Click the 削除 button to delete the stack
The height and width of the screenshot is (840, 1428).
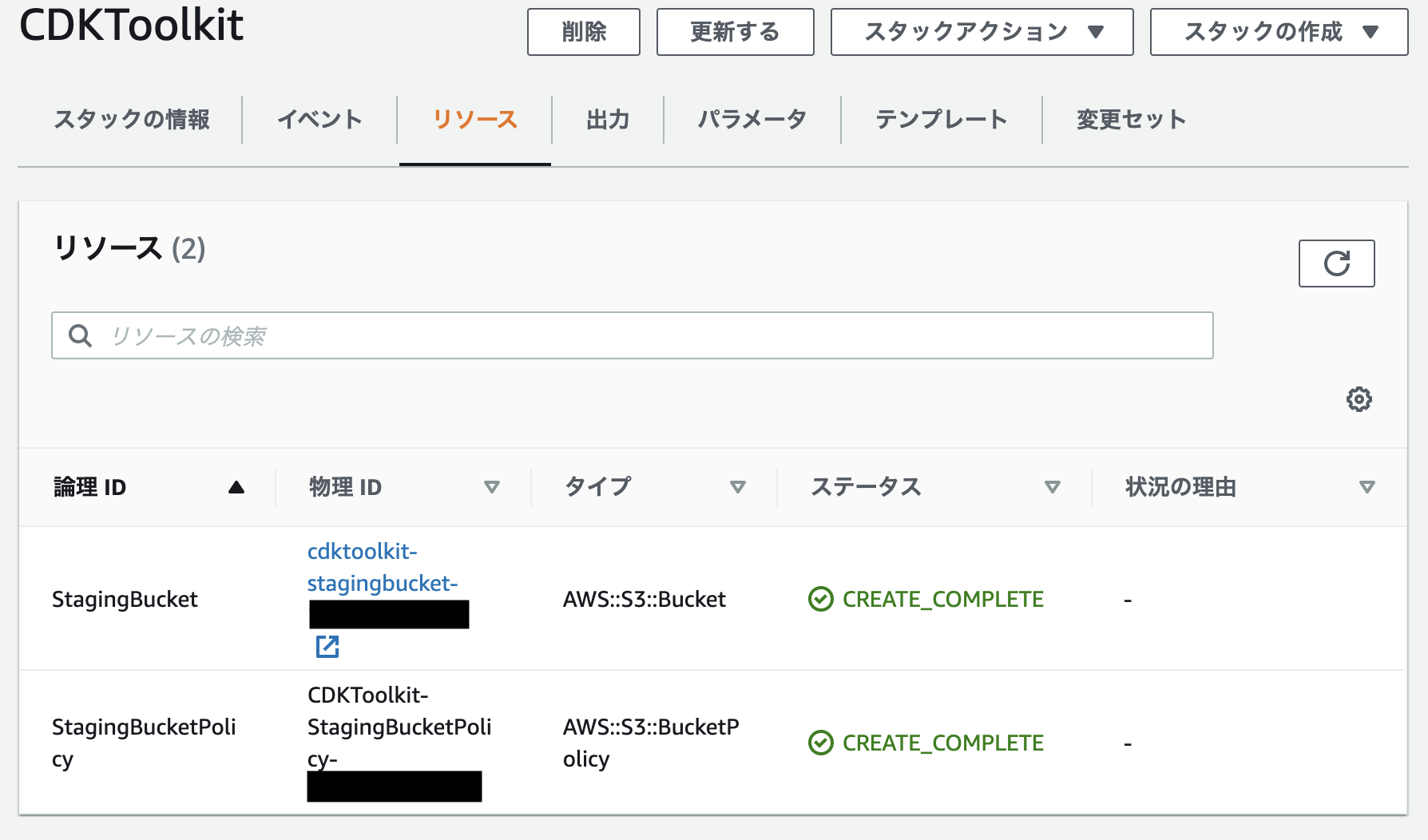point(583,32)
